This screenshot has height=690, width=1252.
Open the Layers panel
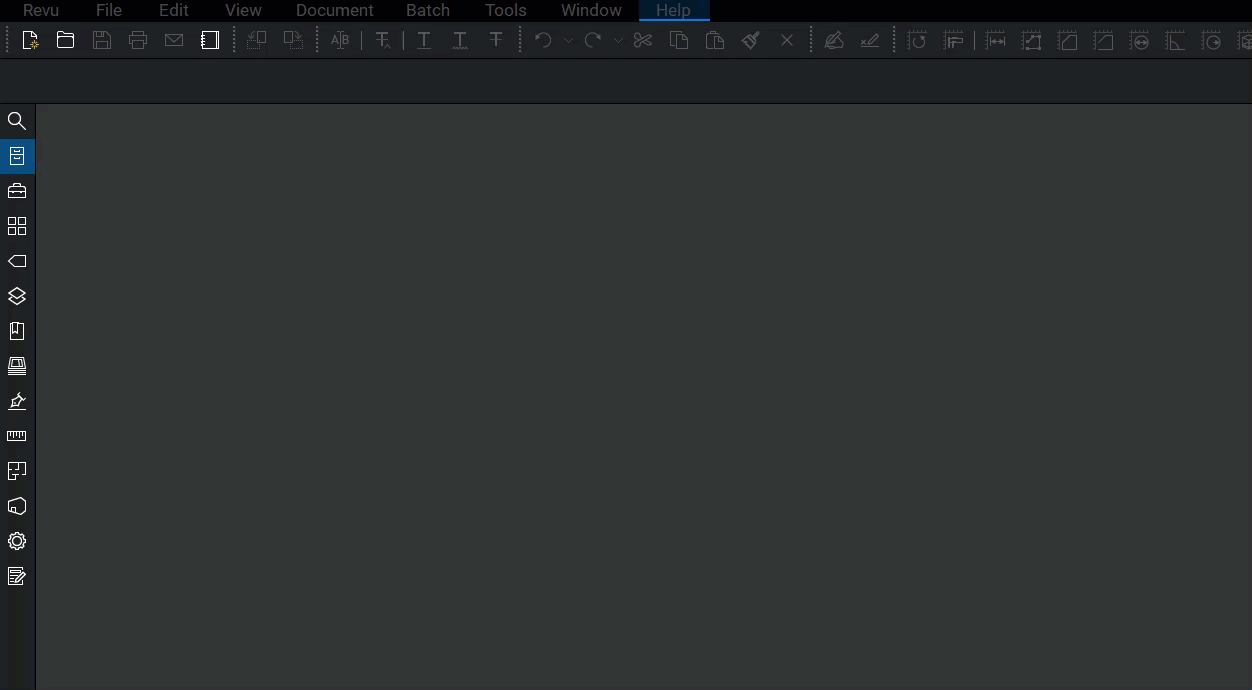[17, 296]
